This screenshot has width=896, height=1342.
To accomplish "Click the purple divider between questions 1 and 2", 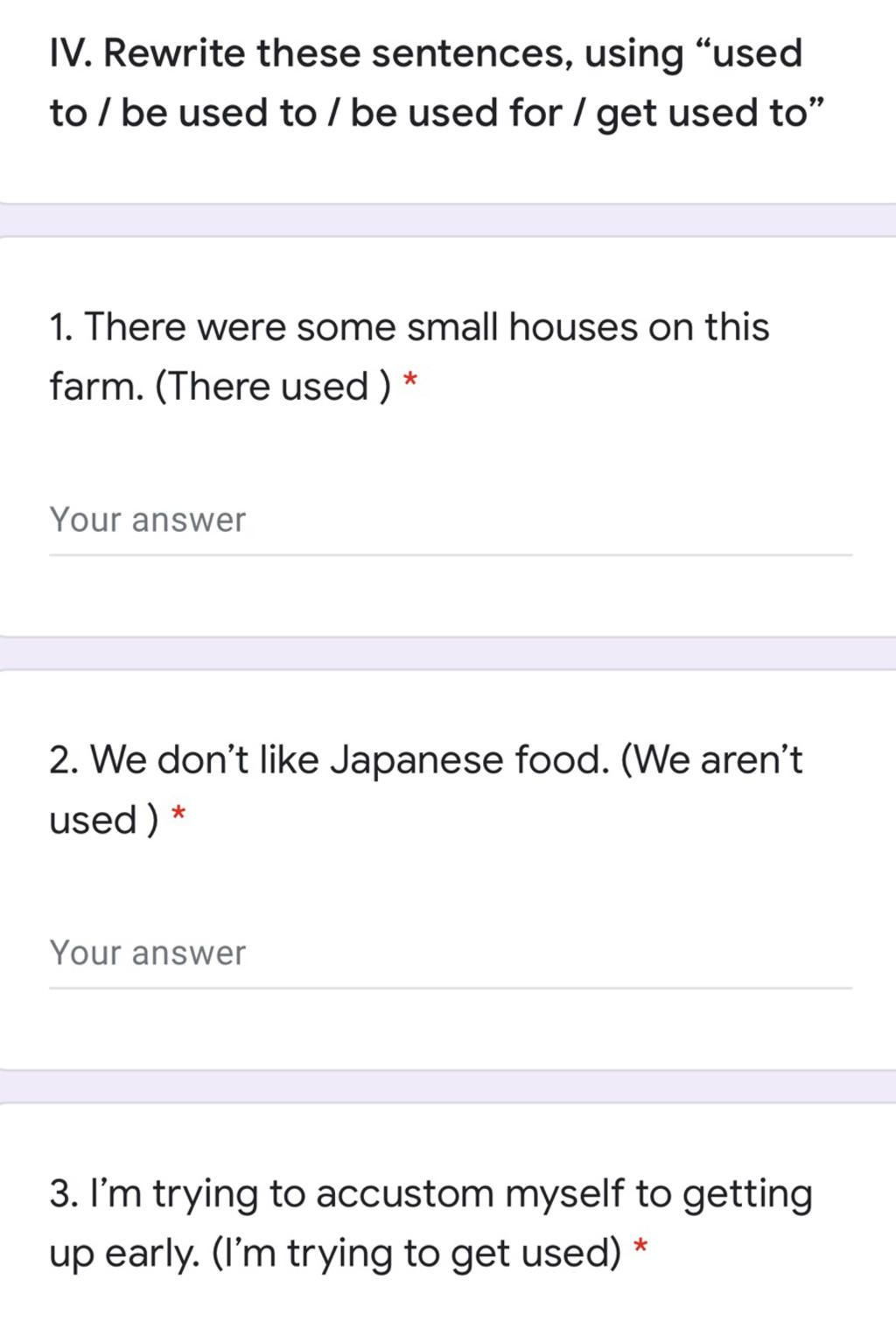I will (x=448, y=654).
